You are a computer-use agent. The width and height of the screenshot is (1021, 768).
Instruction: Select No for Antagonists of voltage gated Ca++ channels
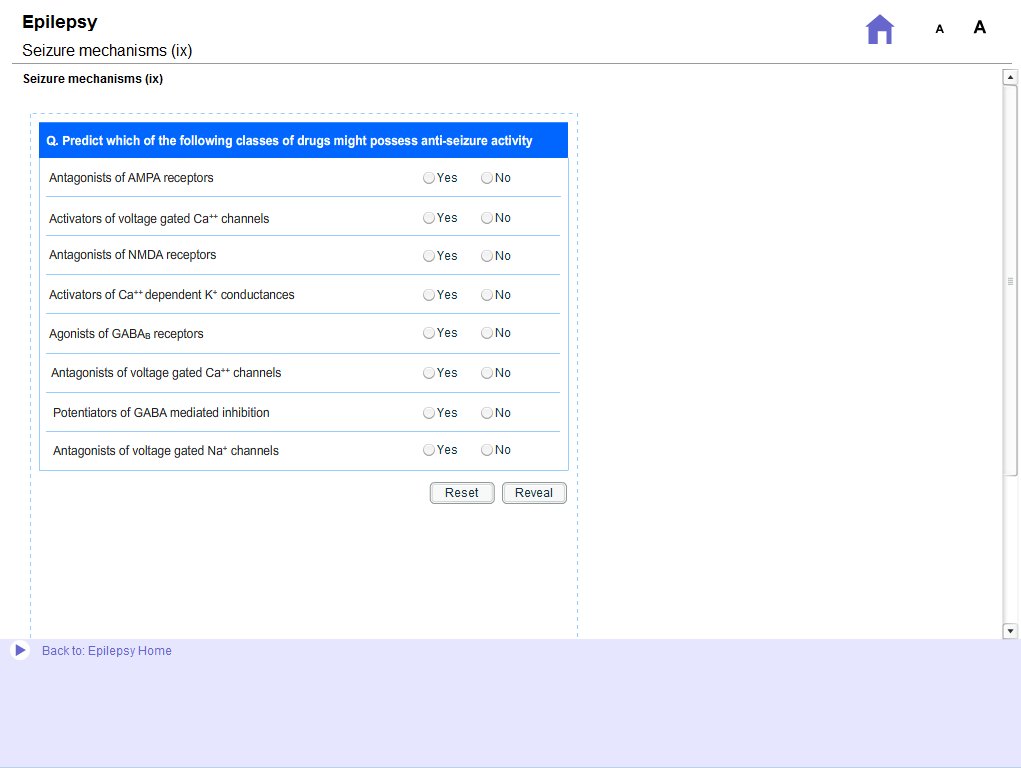[x=487, y=372]
